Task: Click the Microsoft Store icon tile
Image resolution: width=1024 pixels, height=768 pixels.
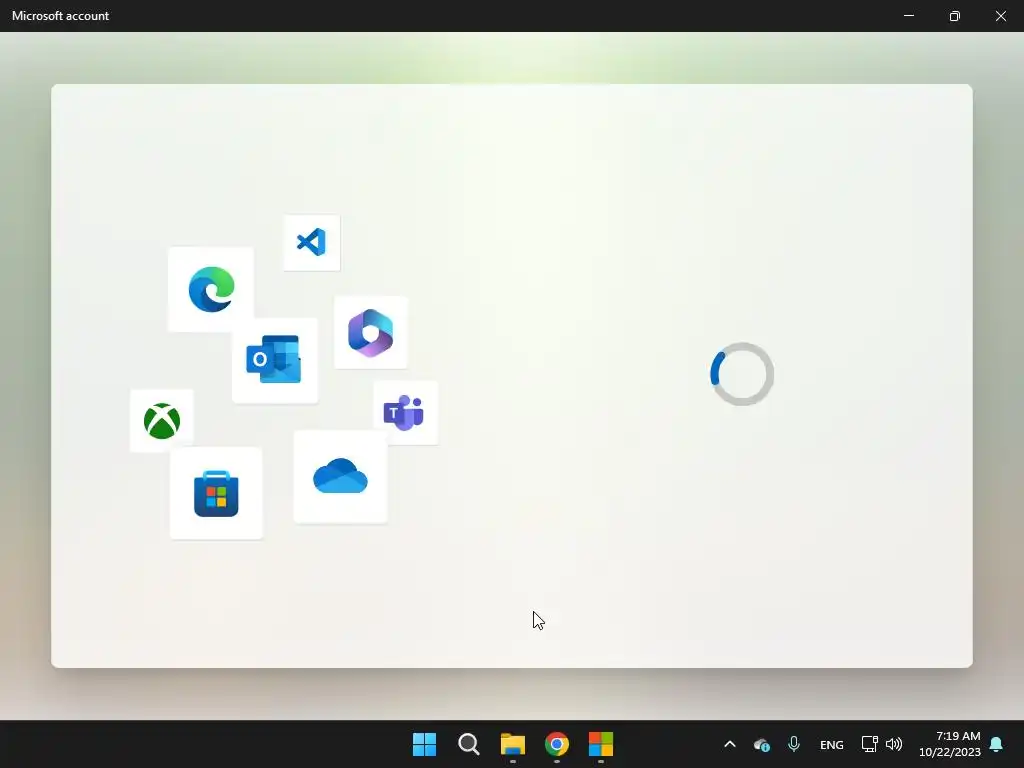Action: (x=216, y=493)
